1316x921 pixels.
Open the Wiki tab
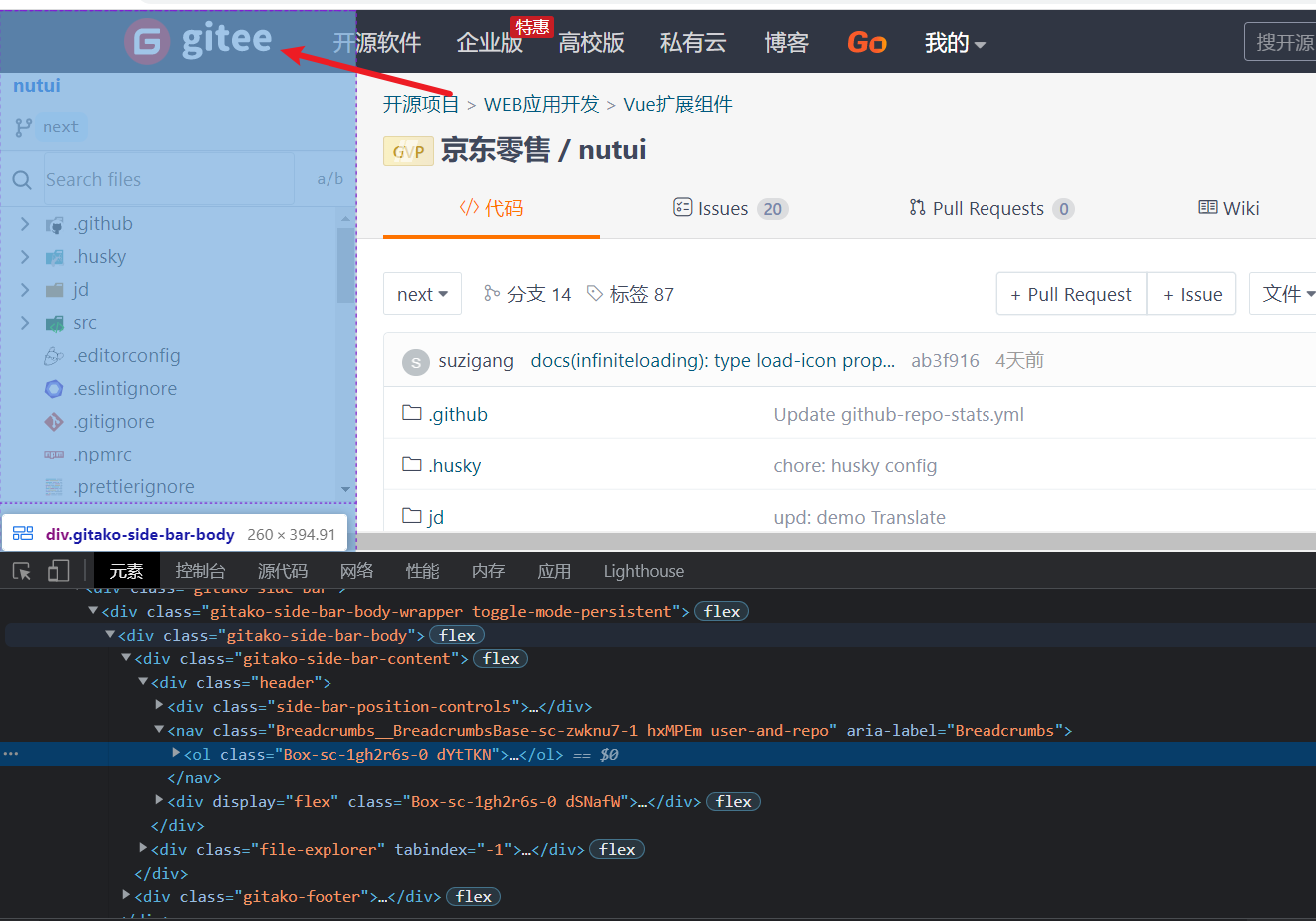point(1229,208)
